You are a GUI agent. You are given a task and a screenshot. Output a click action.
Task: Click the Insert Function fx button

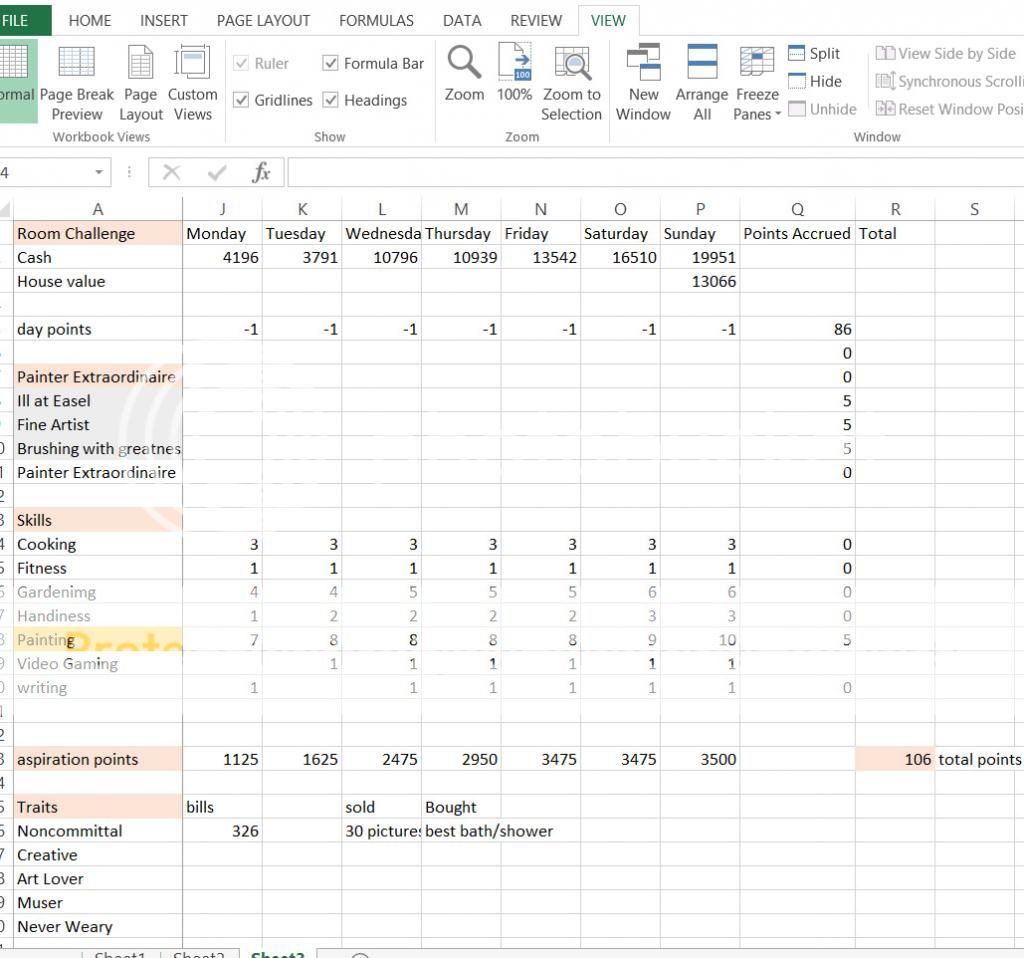point(261,173)
